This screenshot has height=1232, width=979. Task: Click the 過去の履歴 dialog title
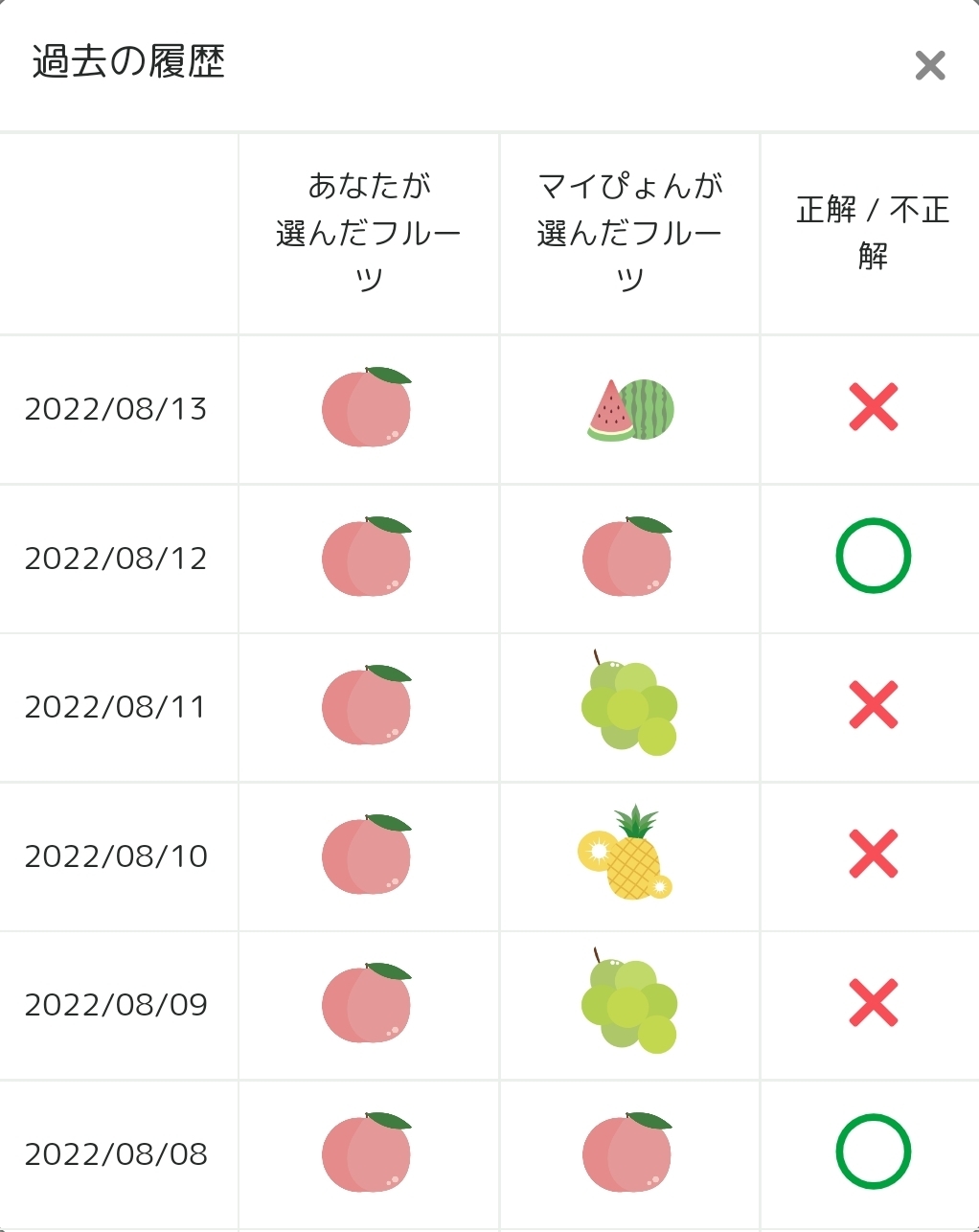coord(128,62)
